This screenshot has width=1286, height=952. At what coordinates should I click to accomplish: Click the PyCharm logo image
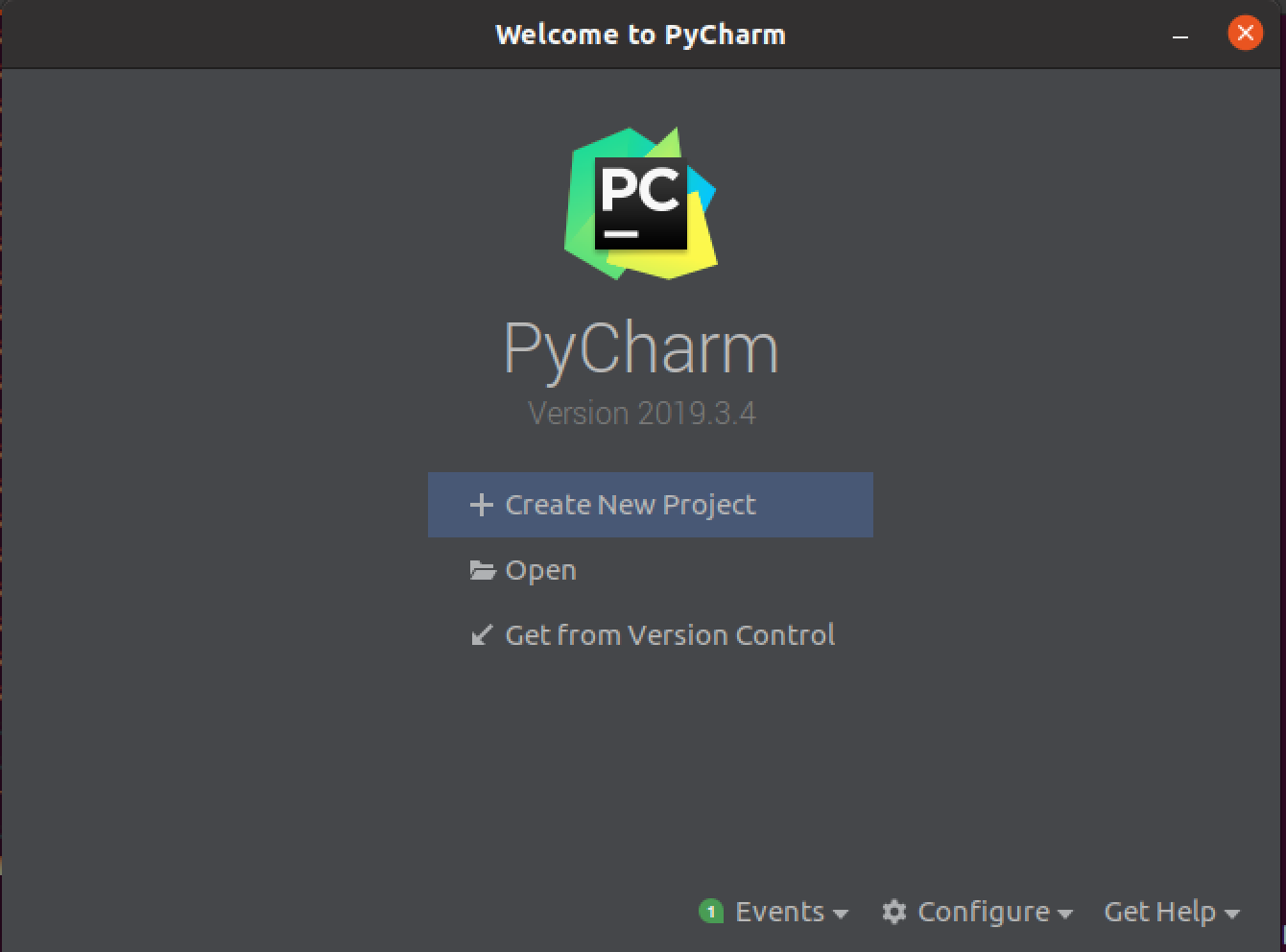(641, 202)
